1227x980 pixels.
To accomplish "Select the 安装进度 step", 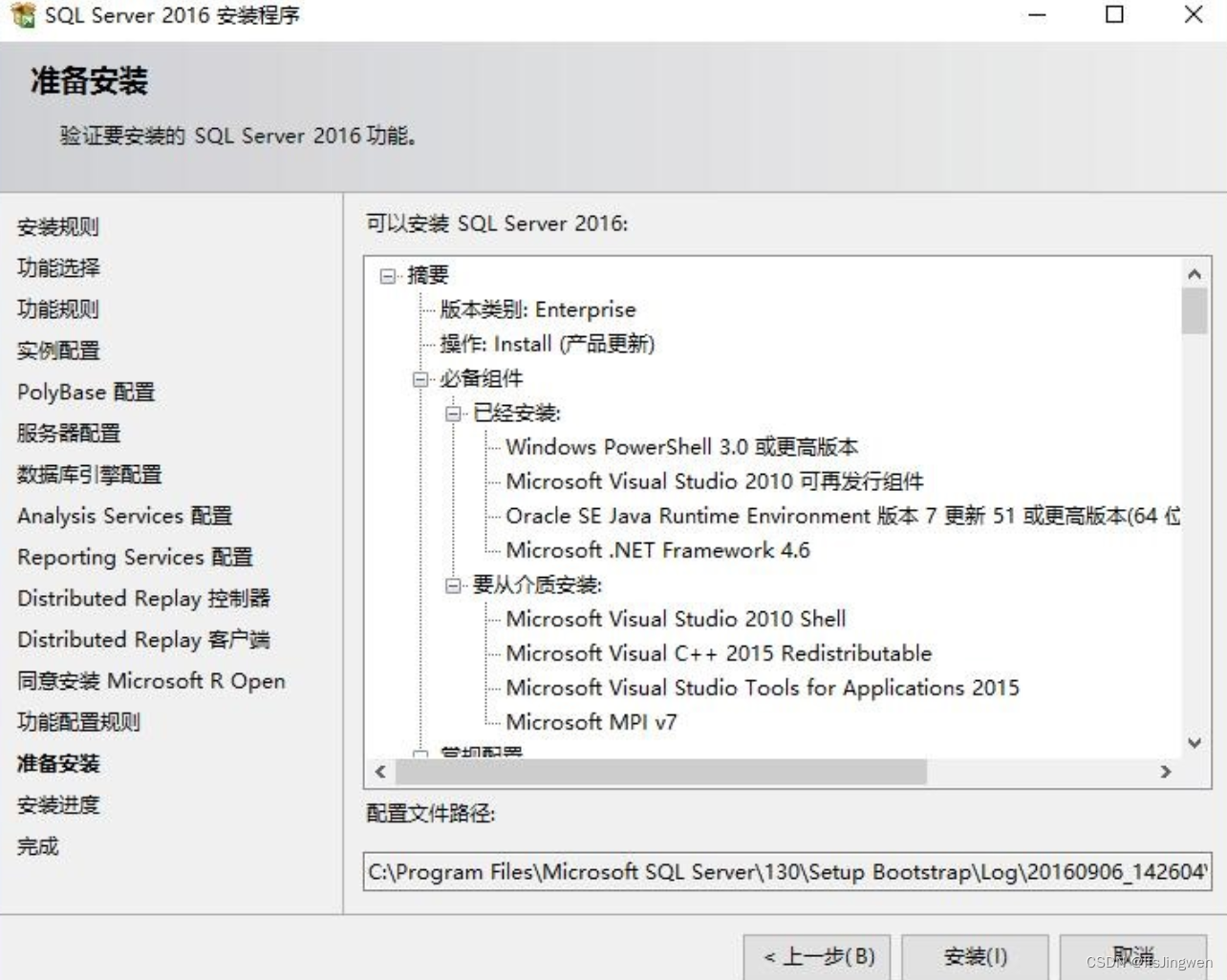I will (x=58, y=804).
